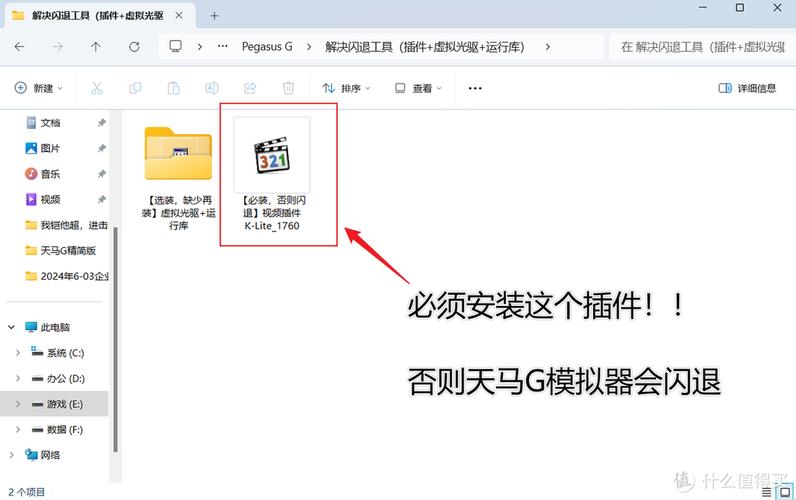Screen dimensions: 796x500
Task: Open the 2024年6-03企业 folder in sidebar
Action: pyautogui.click(x=66, y=276)
